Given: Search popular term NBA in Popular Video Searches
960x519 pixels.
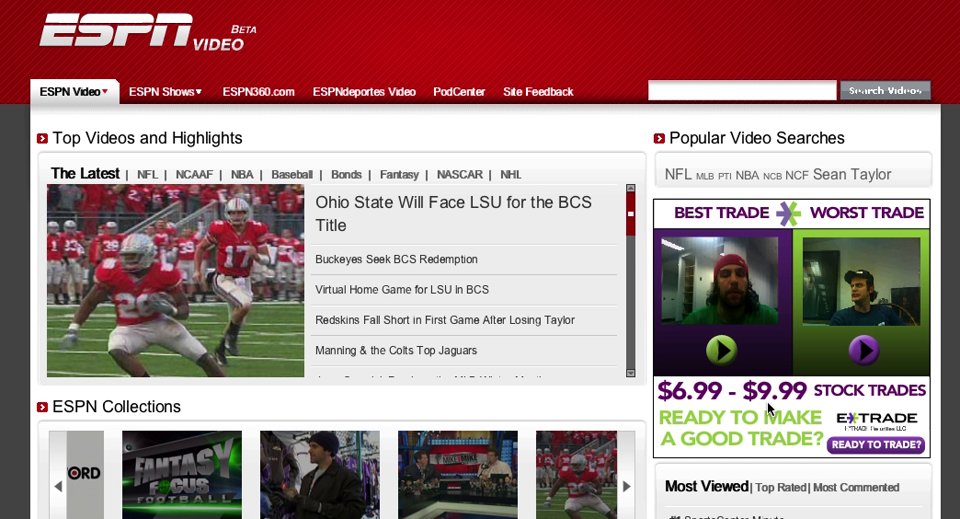Looking at the screenshot, I should pos(747,176).
